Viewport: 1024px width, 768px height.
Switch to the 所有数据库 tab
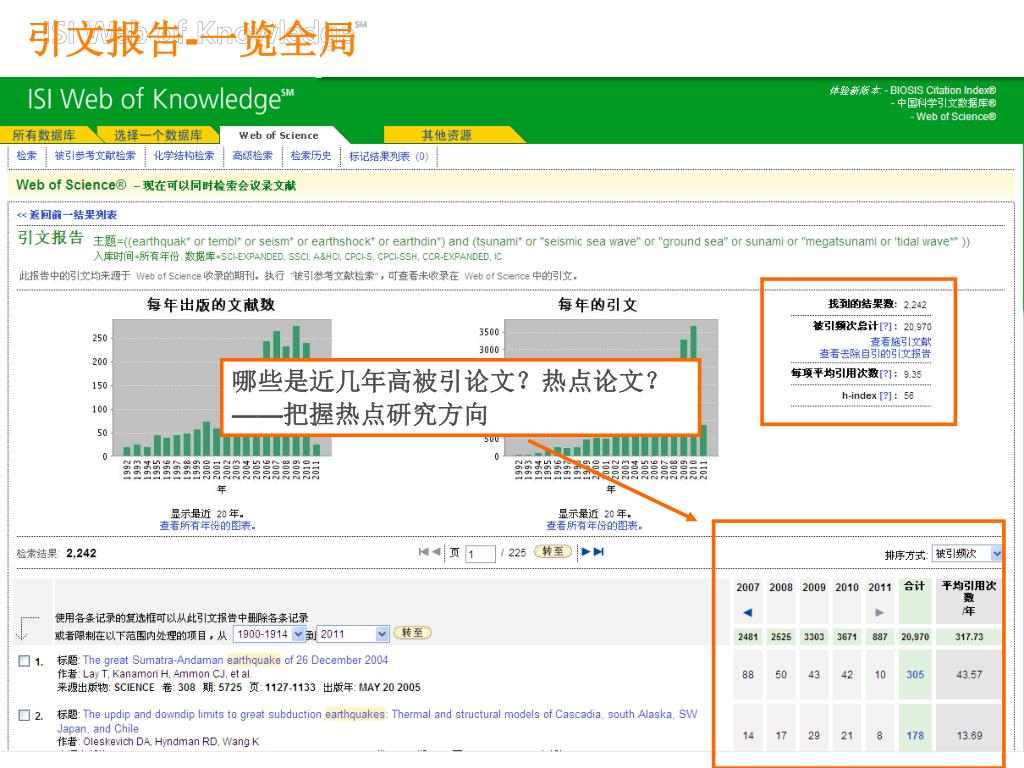click(x=44, y=135)
